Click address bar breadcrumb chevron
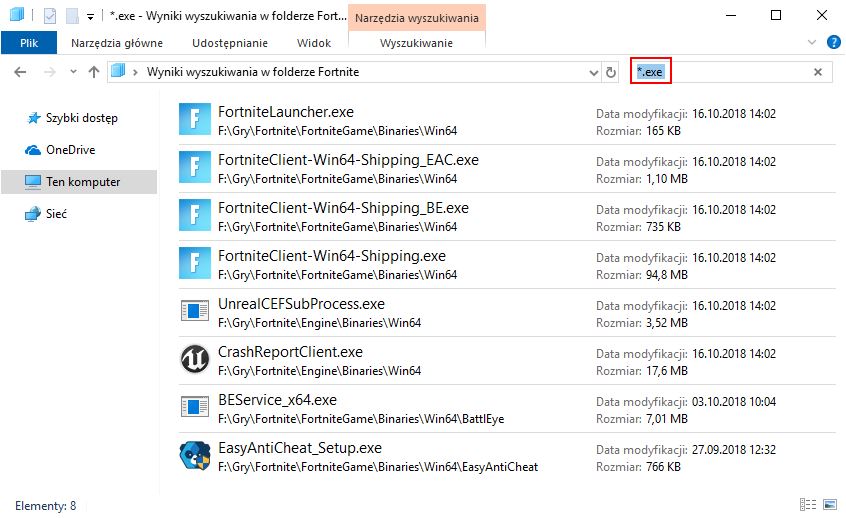846x518 pixels. 135,72
